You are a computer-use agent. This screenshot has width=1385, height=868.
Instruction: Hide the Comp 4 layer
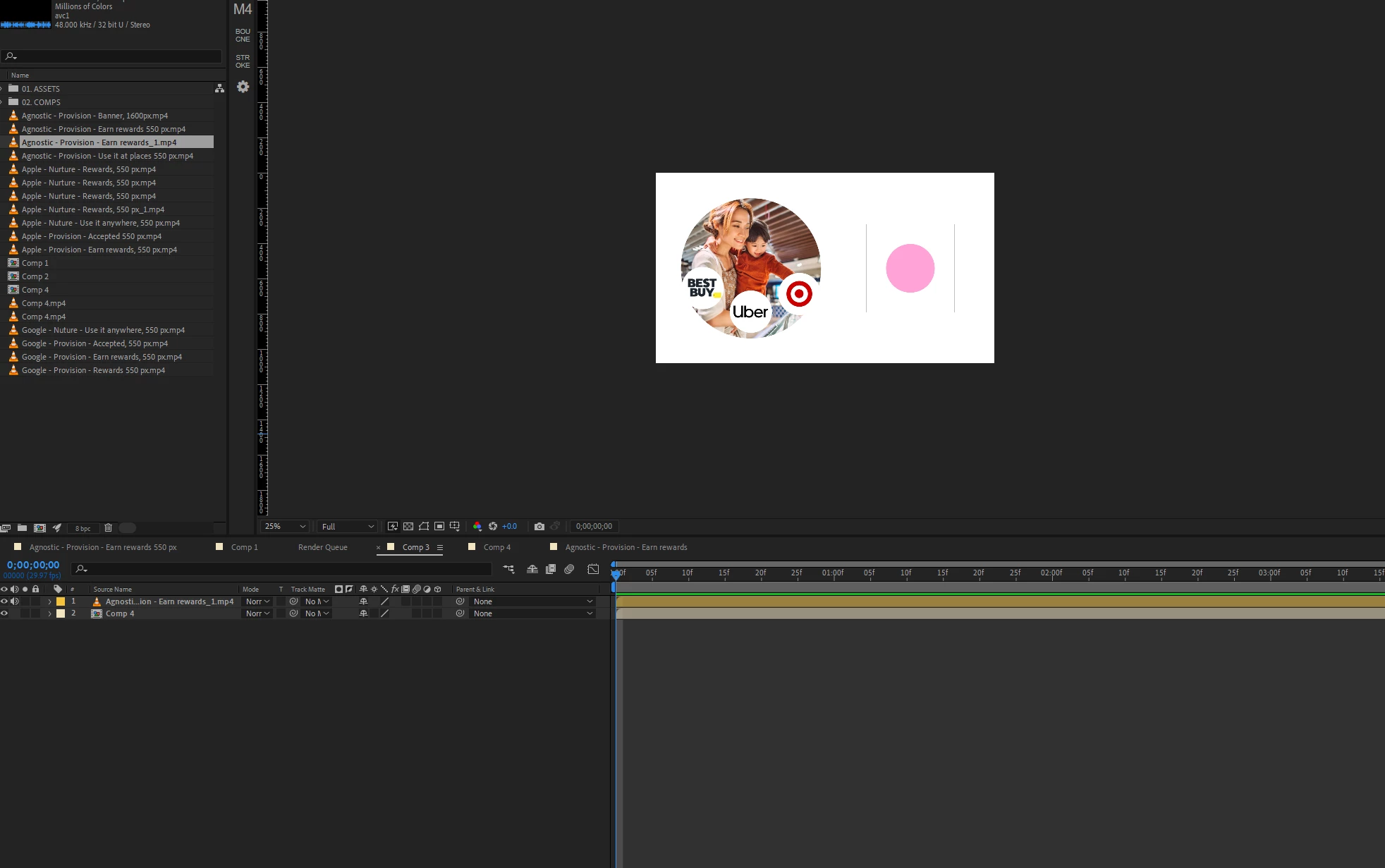[x=4, y=613]
